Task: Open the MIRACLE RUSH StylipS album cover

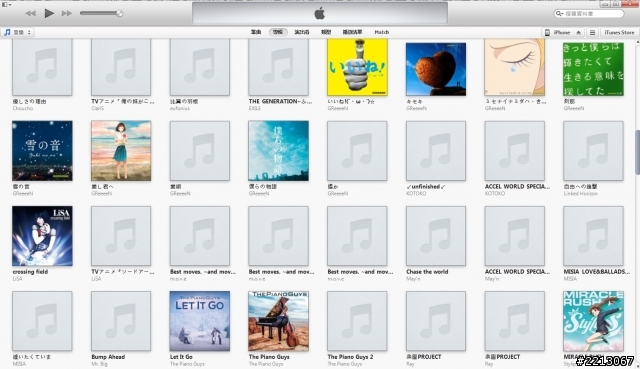Action: click(x=593, y=321)
